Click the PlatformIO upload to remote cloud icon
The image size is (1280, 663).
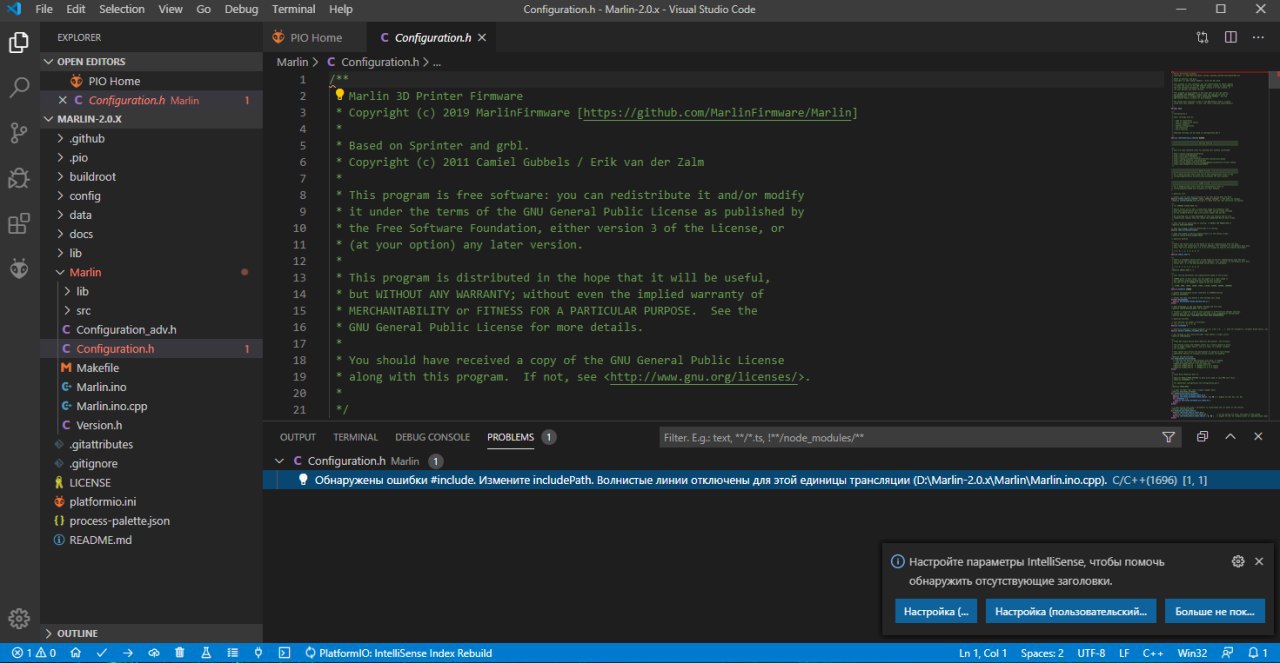(154, 653)
